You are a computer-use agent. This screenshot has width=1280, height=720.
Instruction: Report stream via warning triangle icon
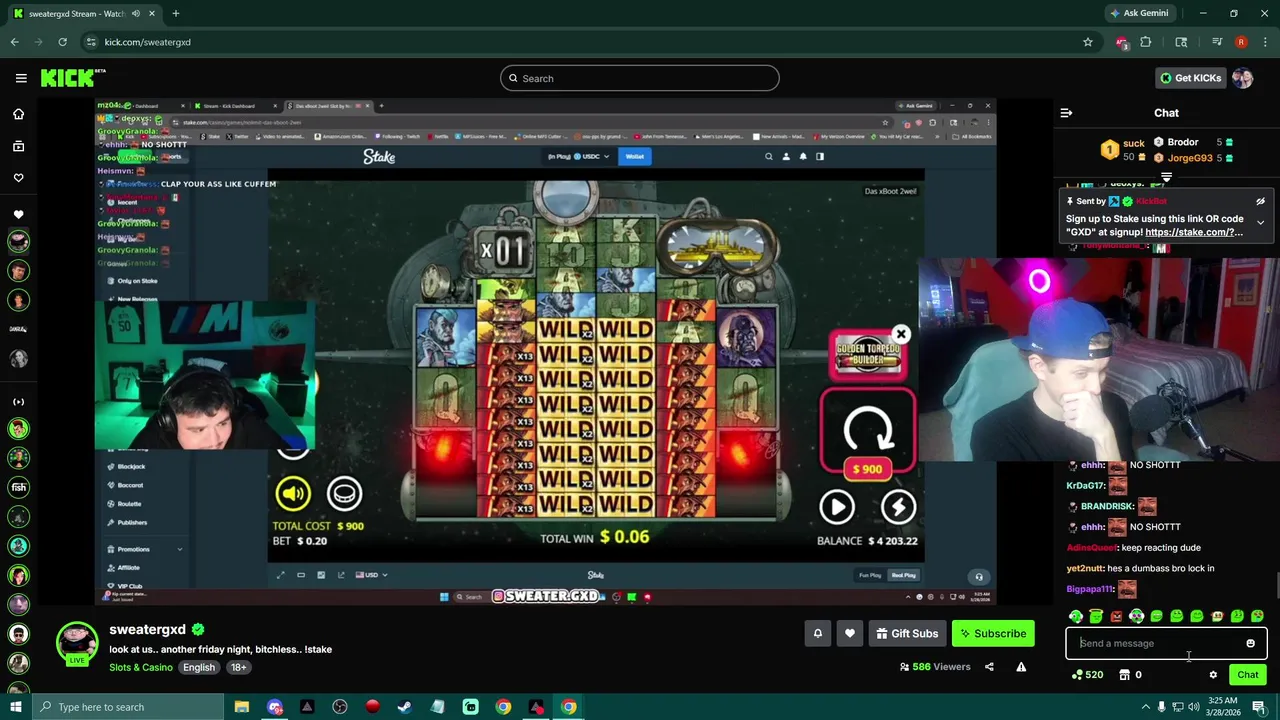point(1021,667)
